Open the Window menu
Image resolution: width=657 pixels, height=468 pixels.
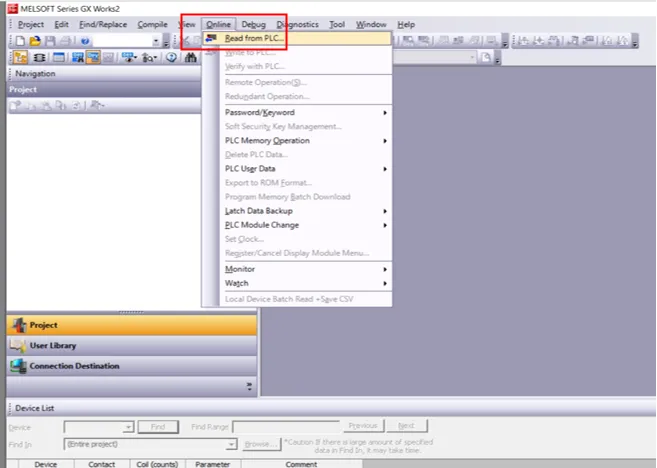[371, 24]
